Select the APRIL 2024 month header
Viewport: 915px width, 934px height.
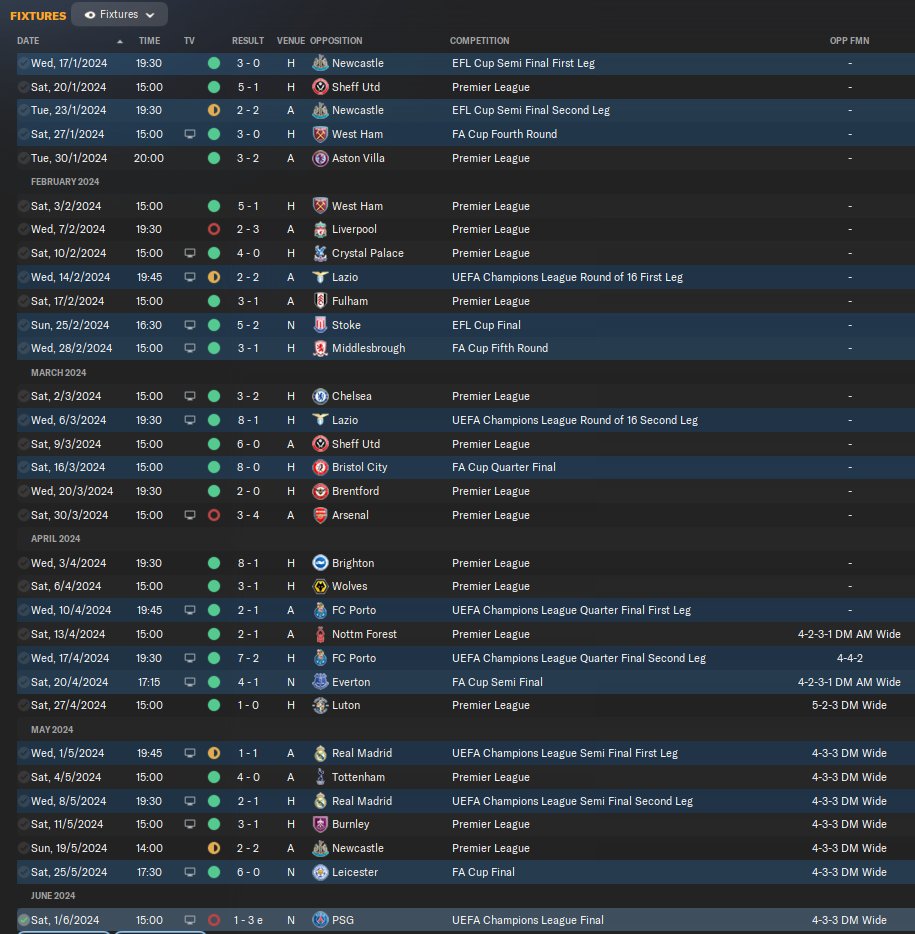(x=55, y=538)
